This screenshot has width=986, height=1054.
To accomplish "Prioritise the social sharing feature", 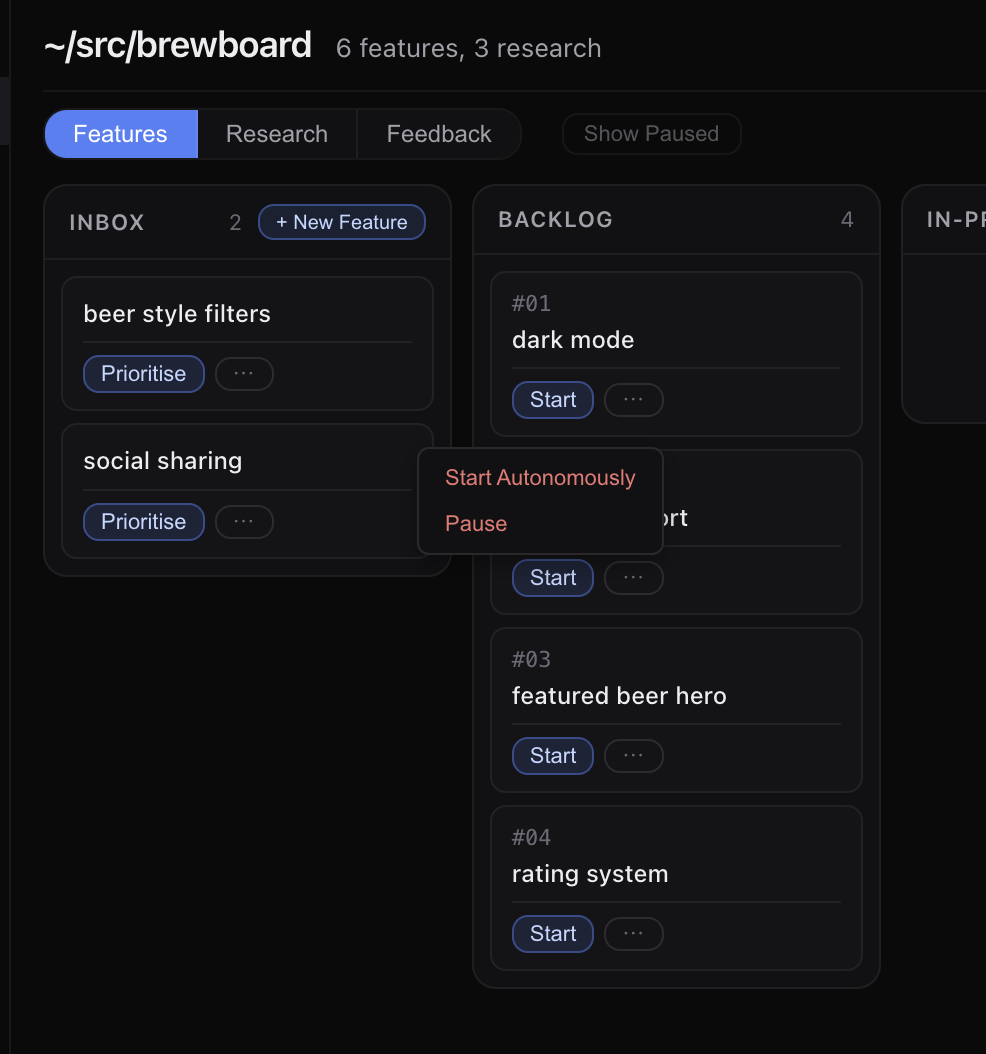I will (x=144, y=522).
